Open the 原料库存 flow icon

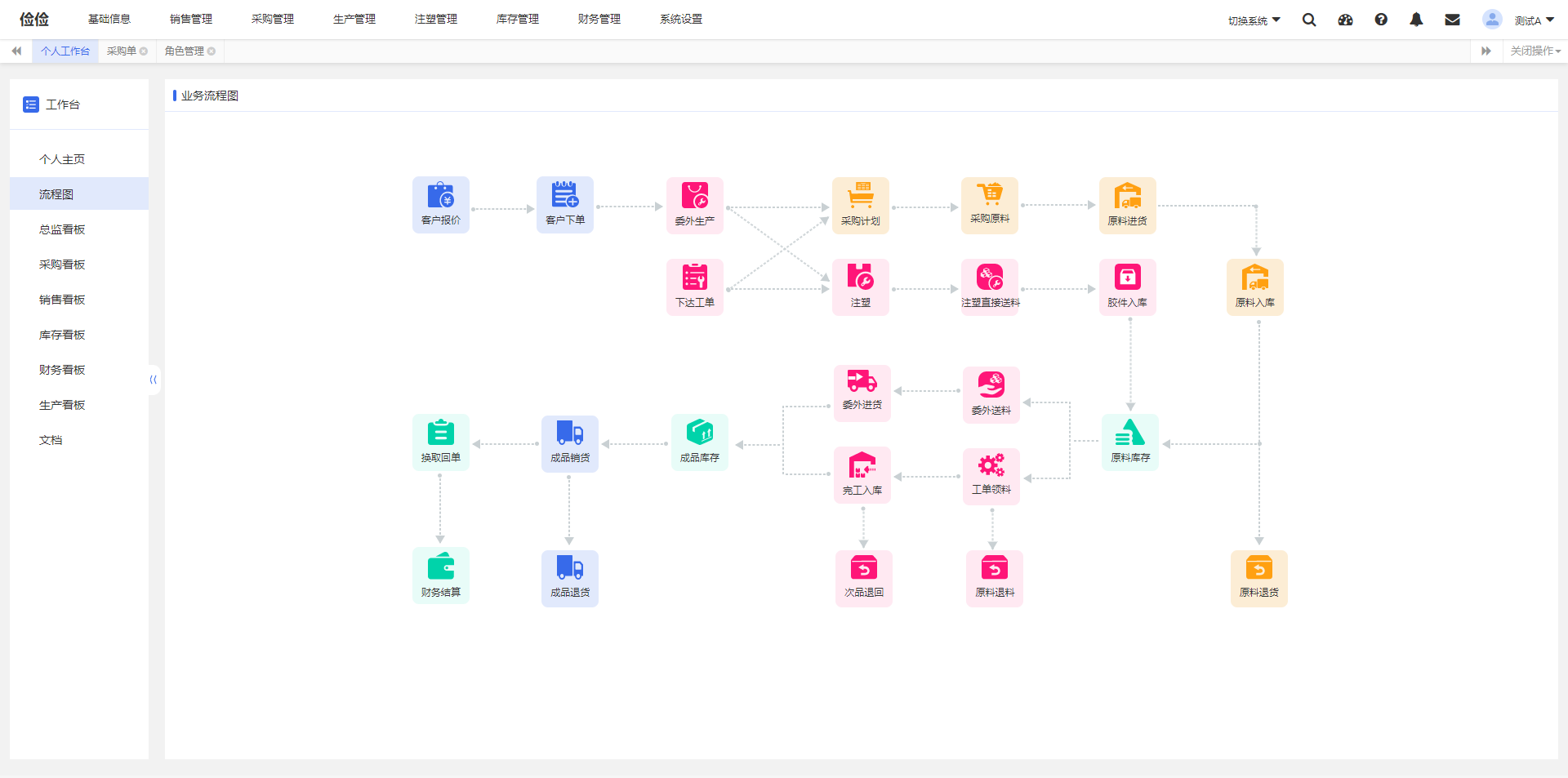pyautogui.click(x=1130, y=442)
